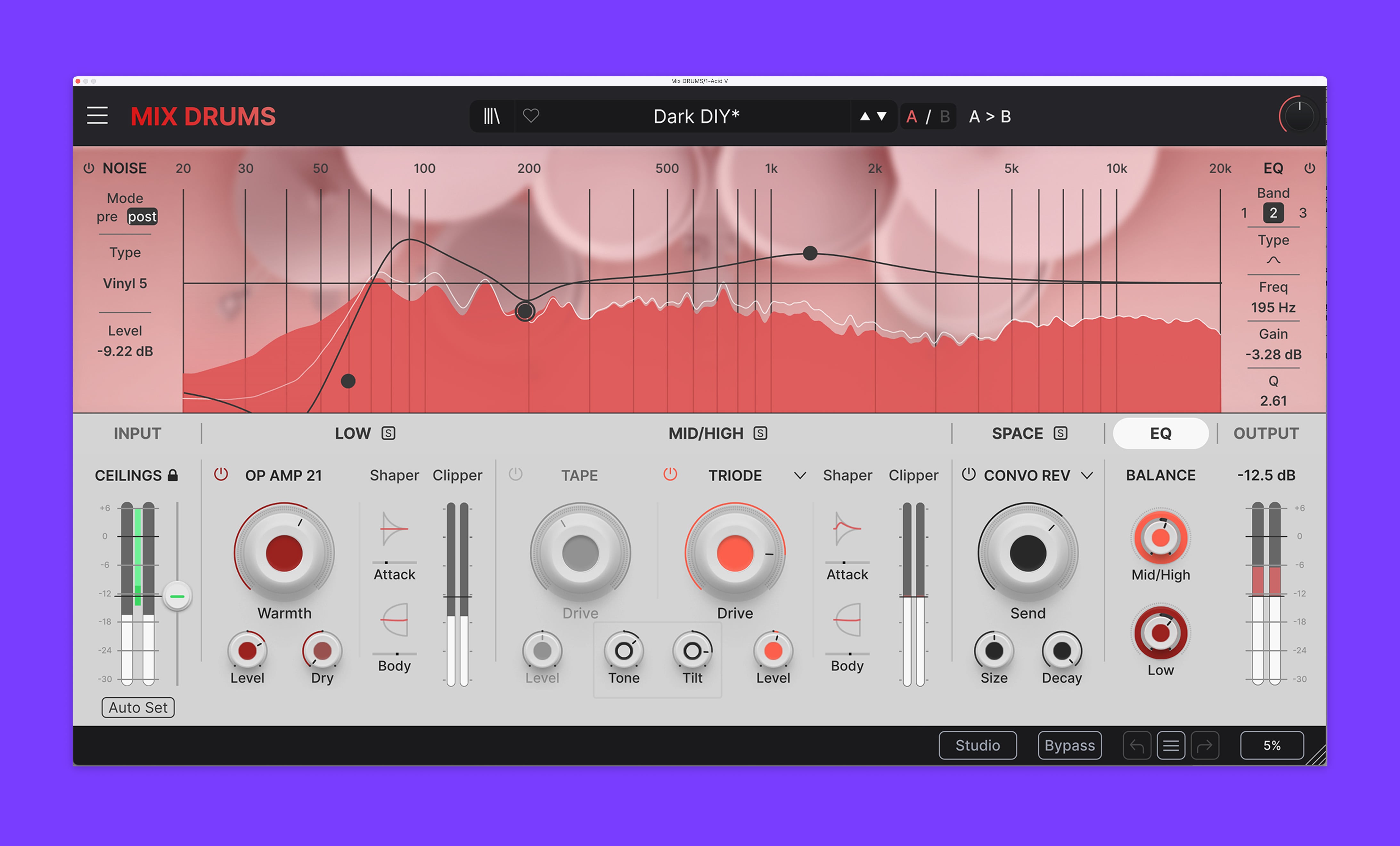The image size is (1400, 846).
Task: Expand the TRIODE type dropdown
Action: [799, 476]
